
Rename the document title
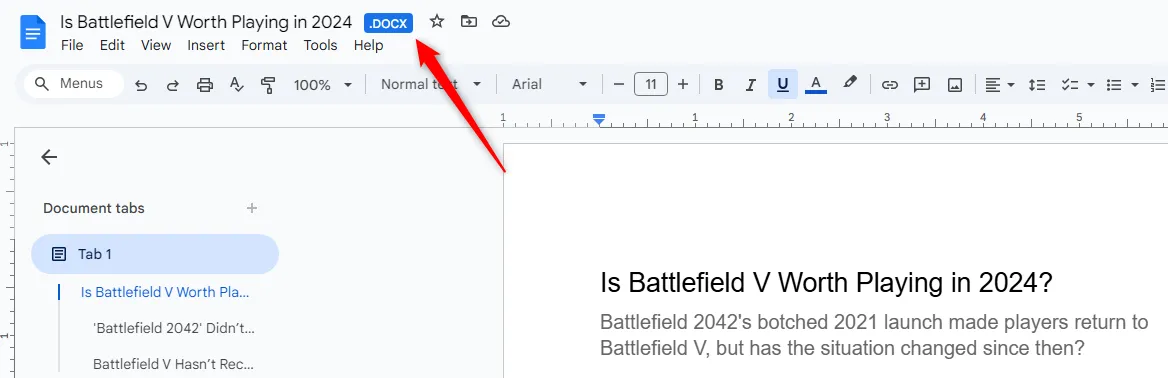point(206,22)
